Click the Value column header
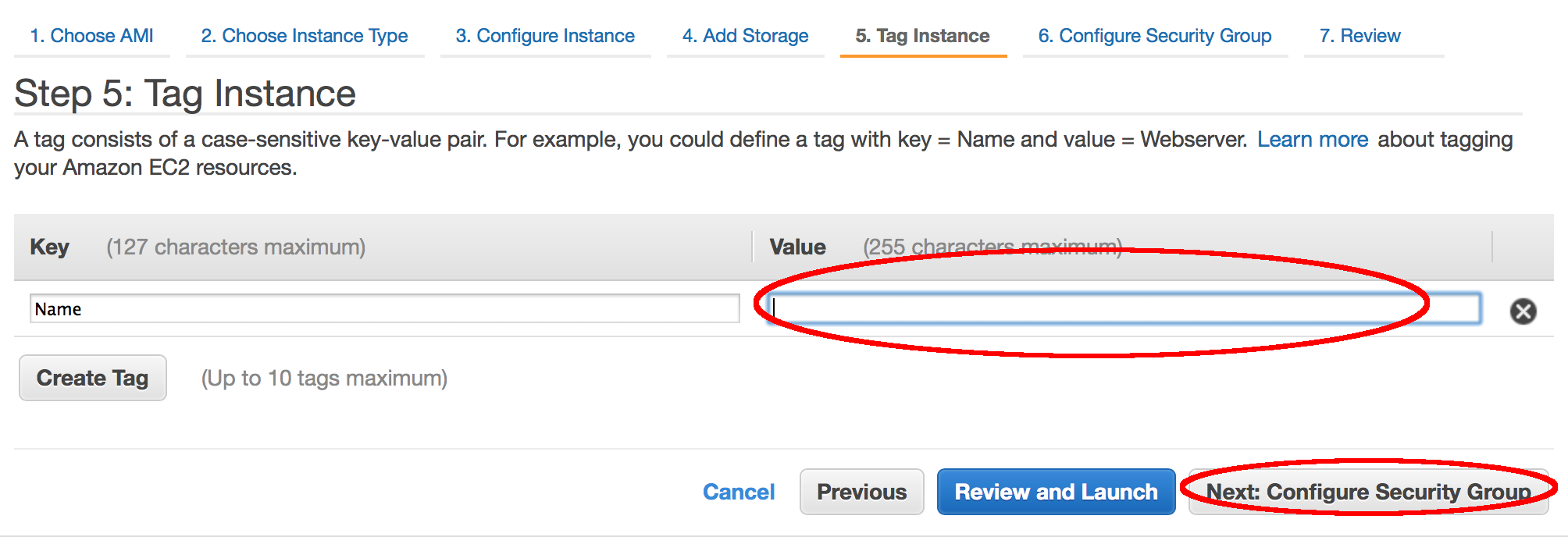Screen dimensions: 1568x537 pyautogui.click(x=797, y=247)
